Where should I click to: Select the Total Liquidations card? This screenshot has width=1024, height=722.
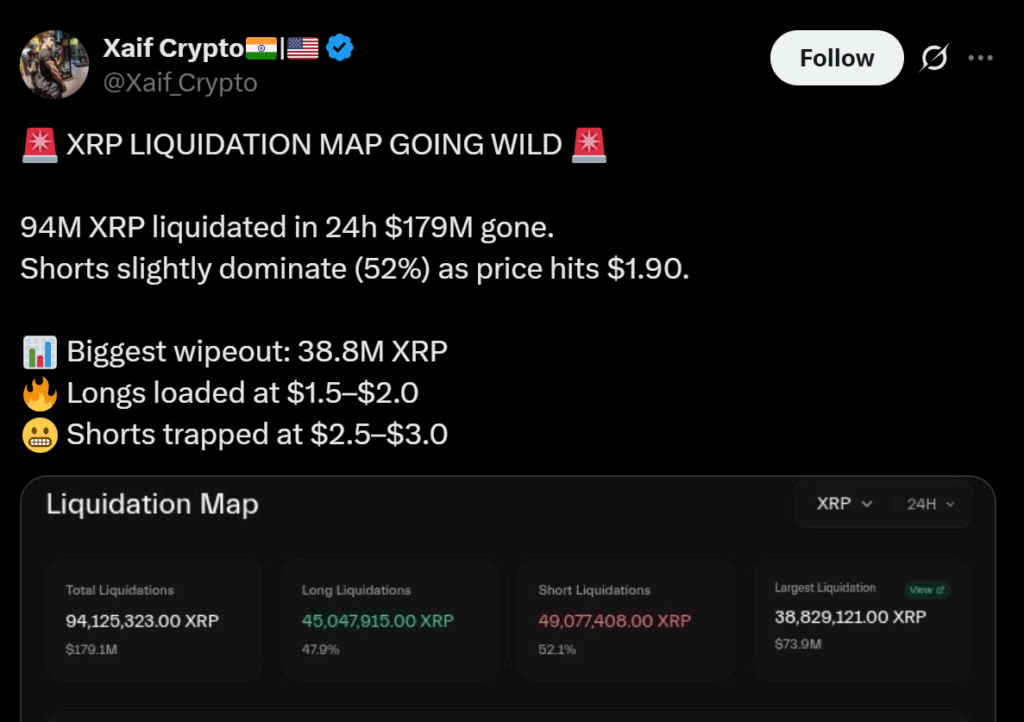tap(154, 620)
